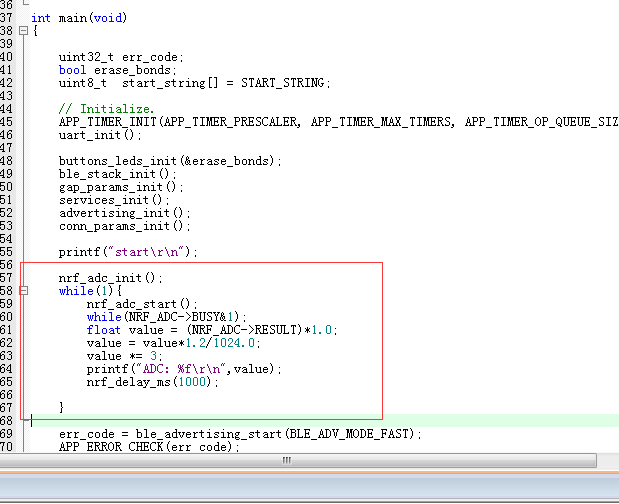The image size is (619, 504).
Task: Click 'services_init();' line
Action: (114, 200)
